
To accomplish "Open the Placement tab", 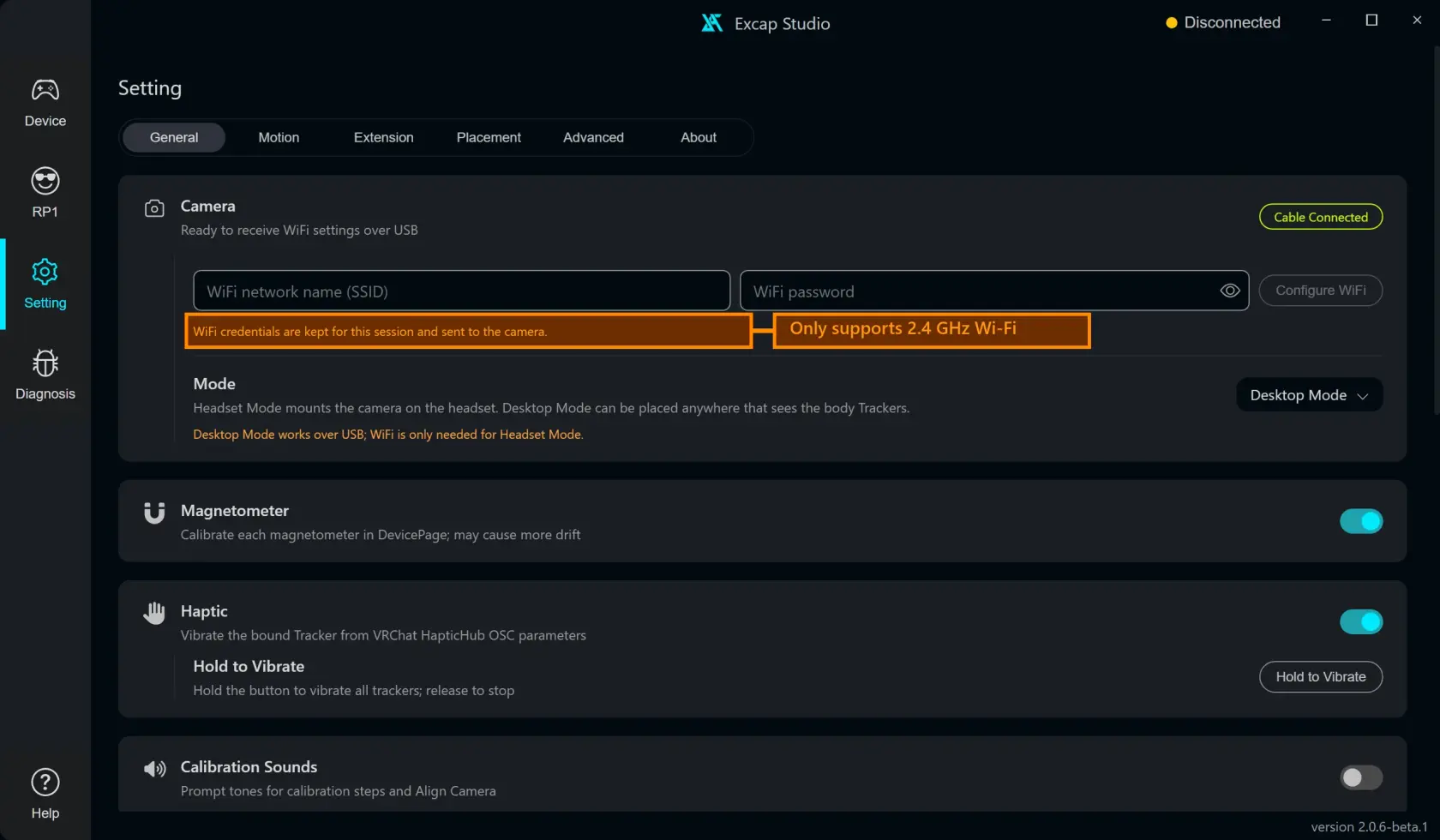I will [489, 137].
